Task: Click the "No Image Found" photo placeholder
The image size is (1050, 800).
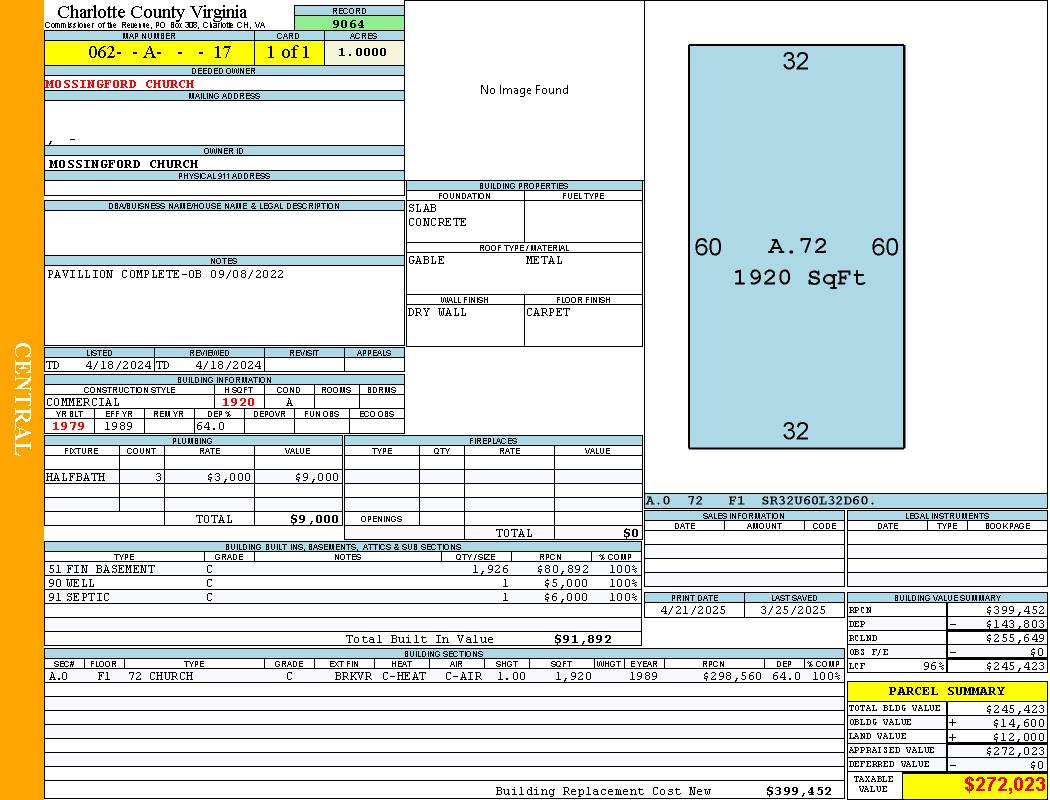Action: 524,90
